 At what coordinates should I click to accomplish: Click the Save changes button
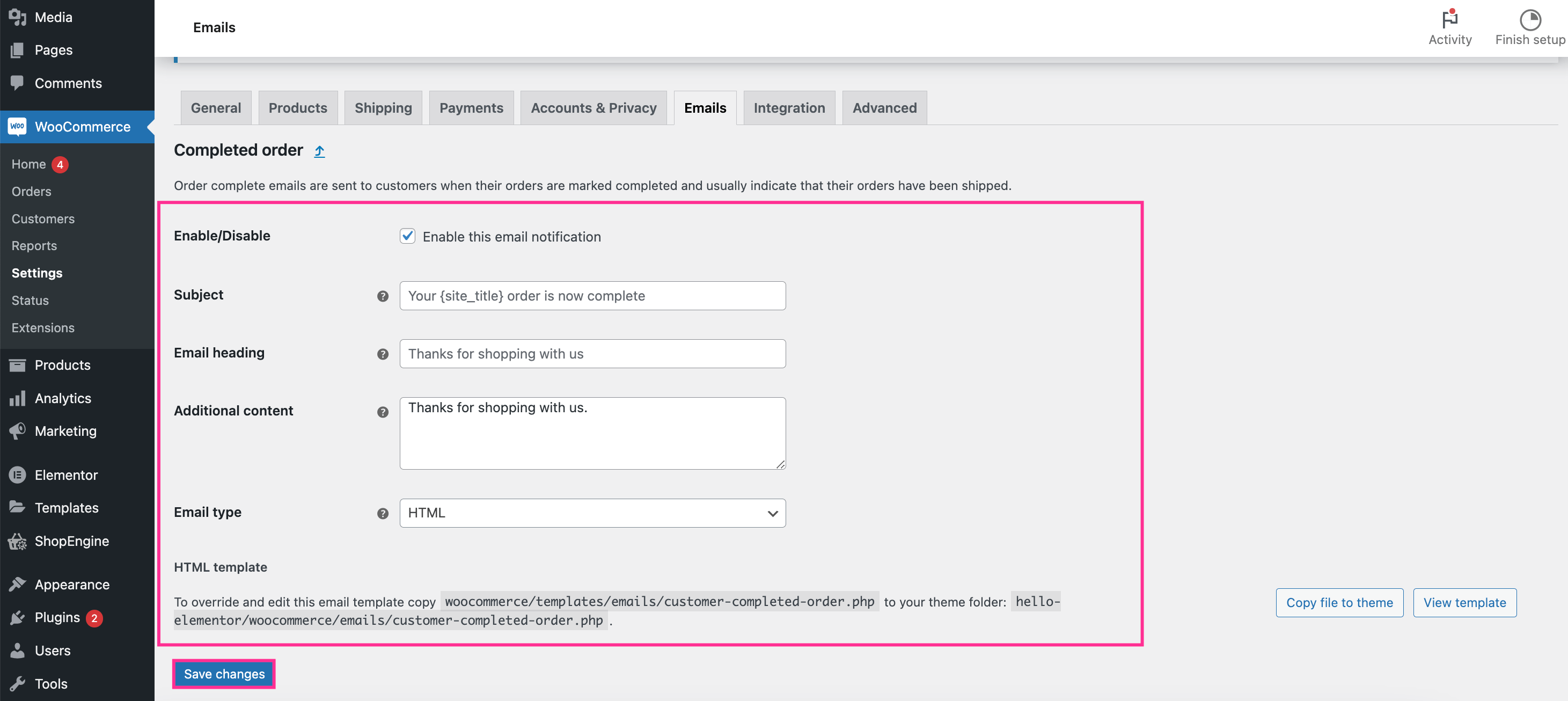(x=224, y=673)
